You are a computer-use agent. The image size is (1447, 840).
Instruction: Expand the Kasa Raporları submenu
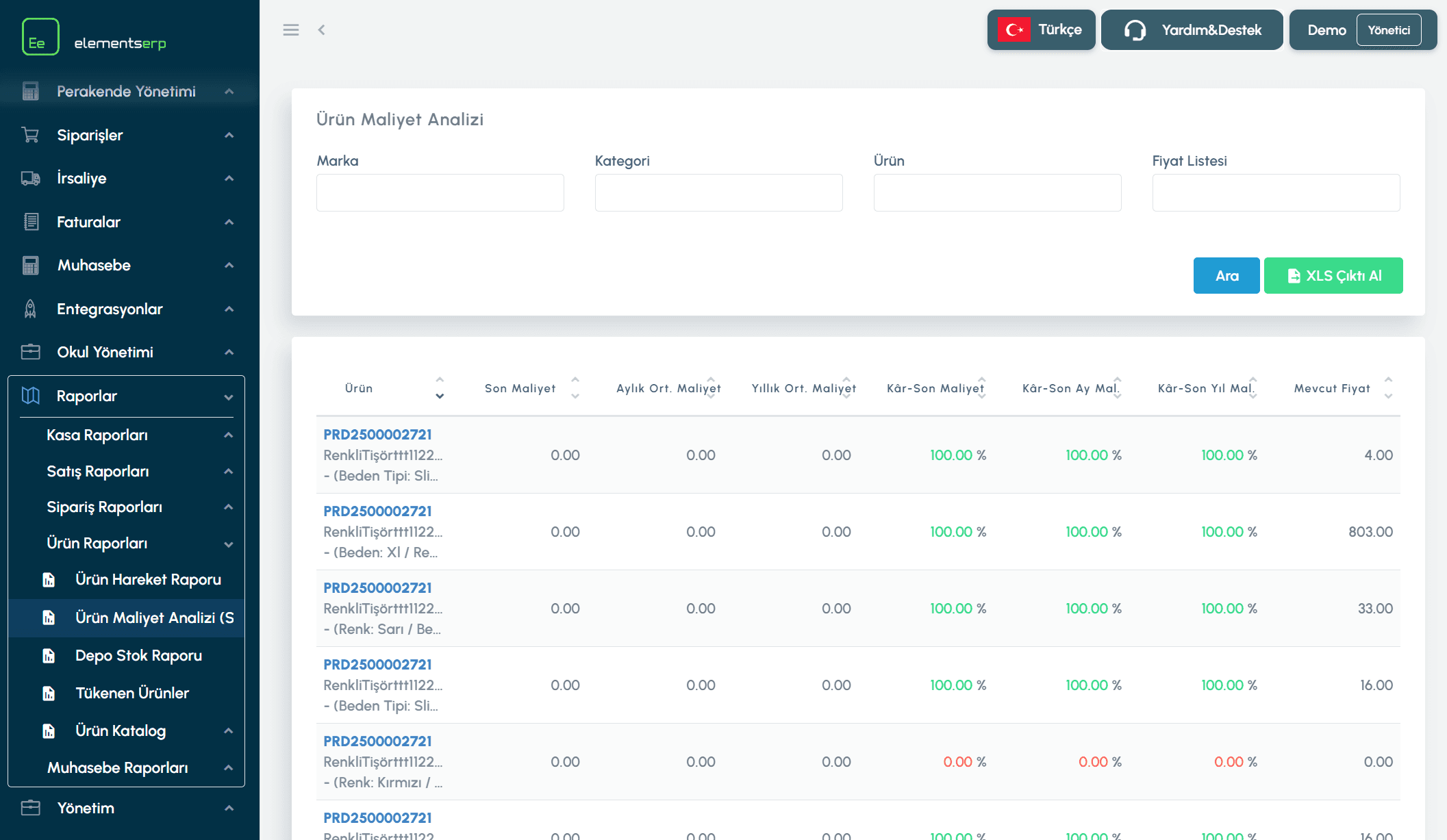pyautogui.click(x=229, y=435)
